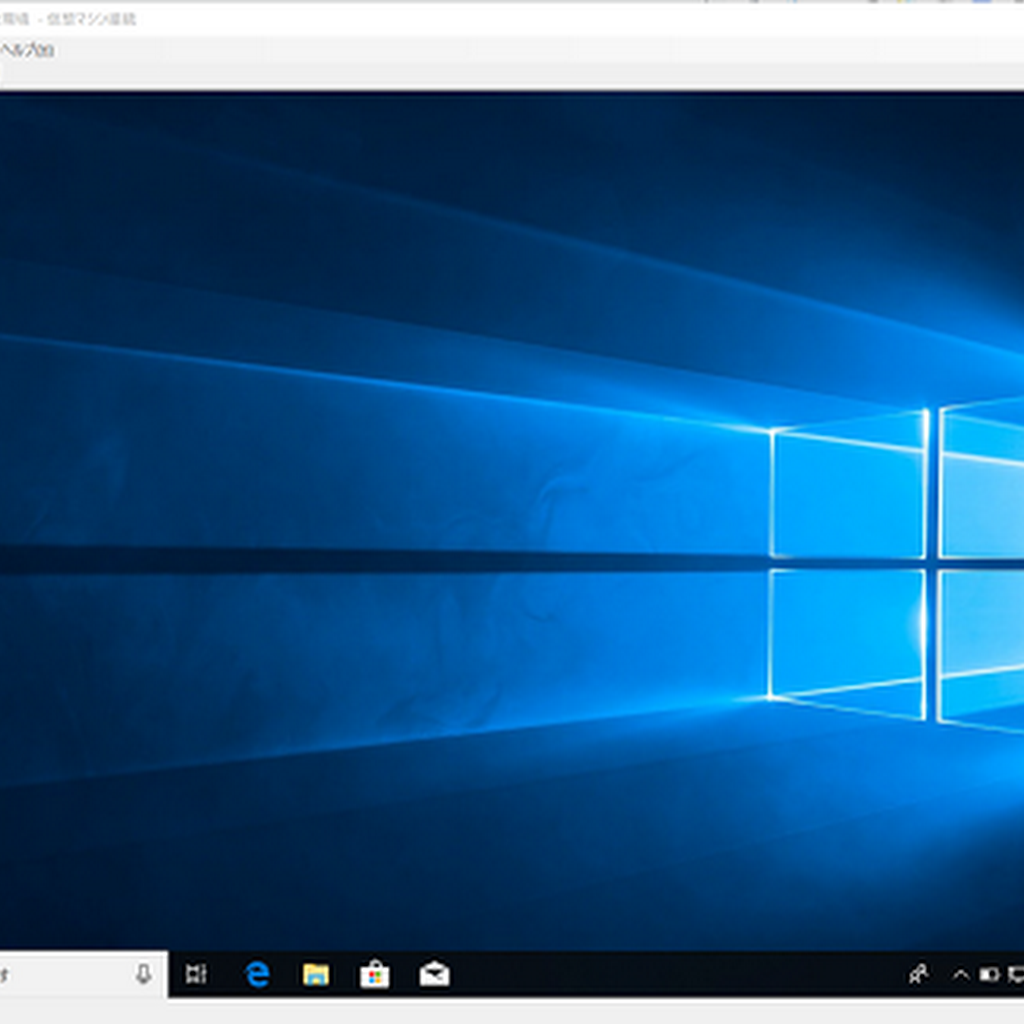Screen dimensions: 1024x1024
Task: Open the ヘルプ(H) menu
Action: pos(27,50)
